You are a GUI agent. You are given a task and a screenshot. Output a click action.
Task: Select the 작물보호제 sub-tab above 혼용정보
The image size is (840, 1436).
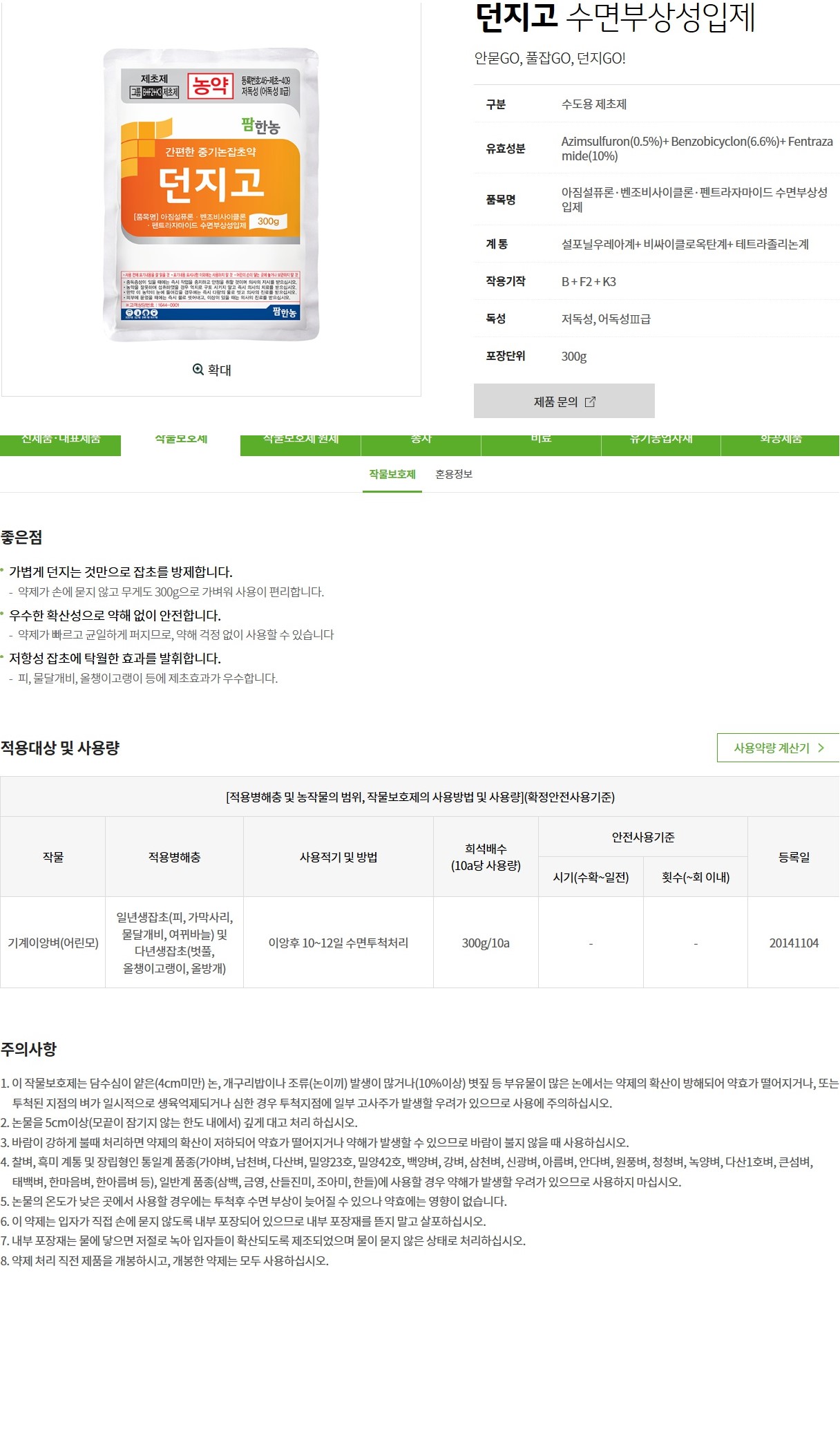[x=392, y=474]
